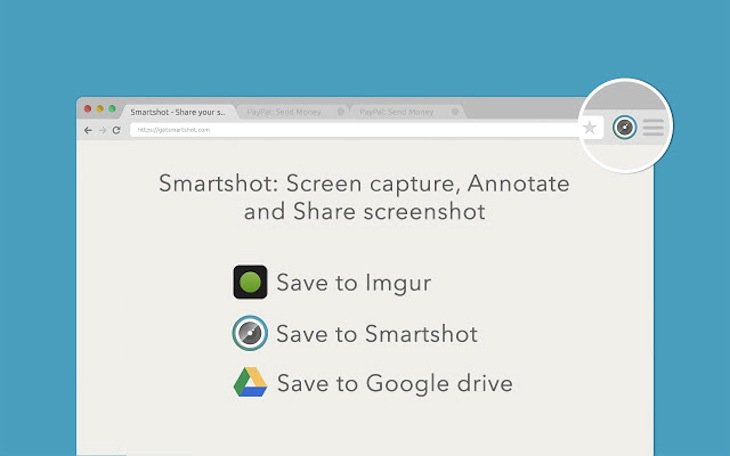Image resolution: width=730 pixels, height=456 pixels.
Task: Reload the page with refresh icon
Action: click(116, 130)
